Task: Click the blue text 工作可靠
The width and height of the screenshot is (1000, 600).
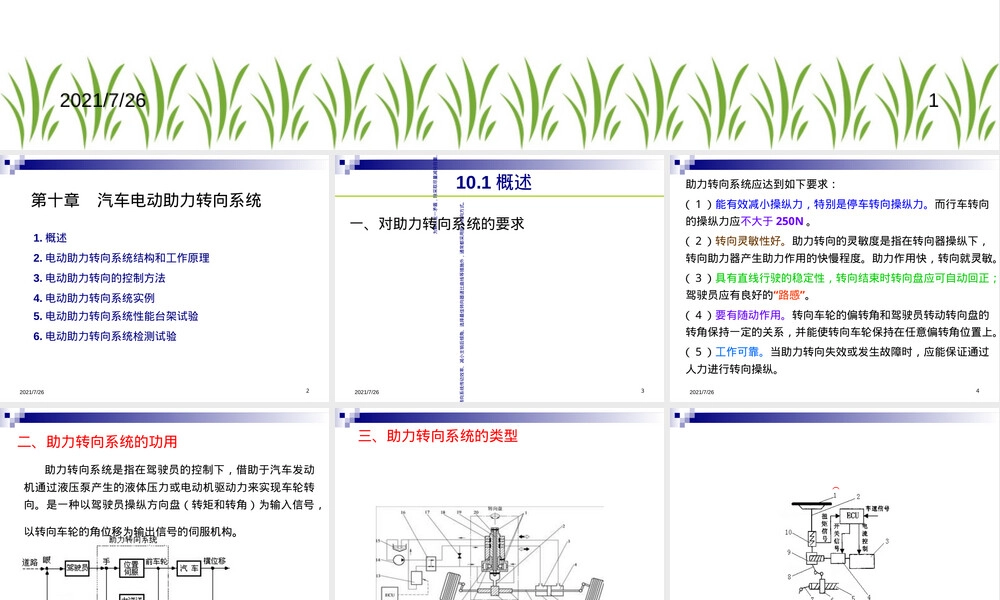Action: point(737,352)
